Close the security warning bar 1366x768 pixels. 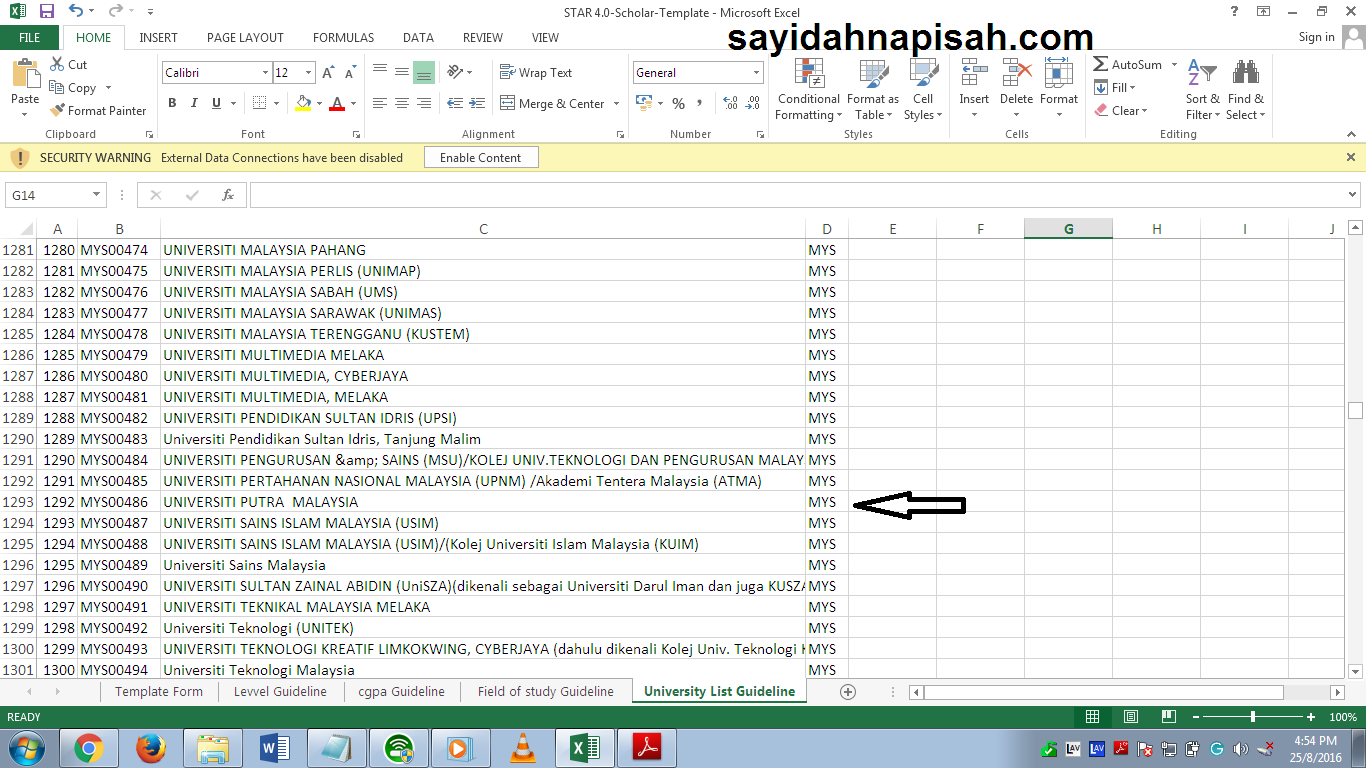click(1351, 157)
